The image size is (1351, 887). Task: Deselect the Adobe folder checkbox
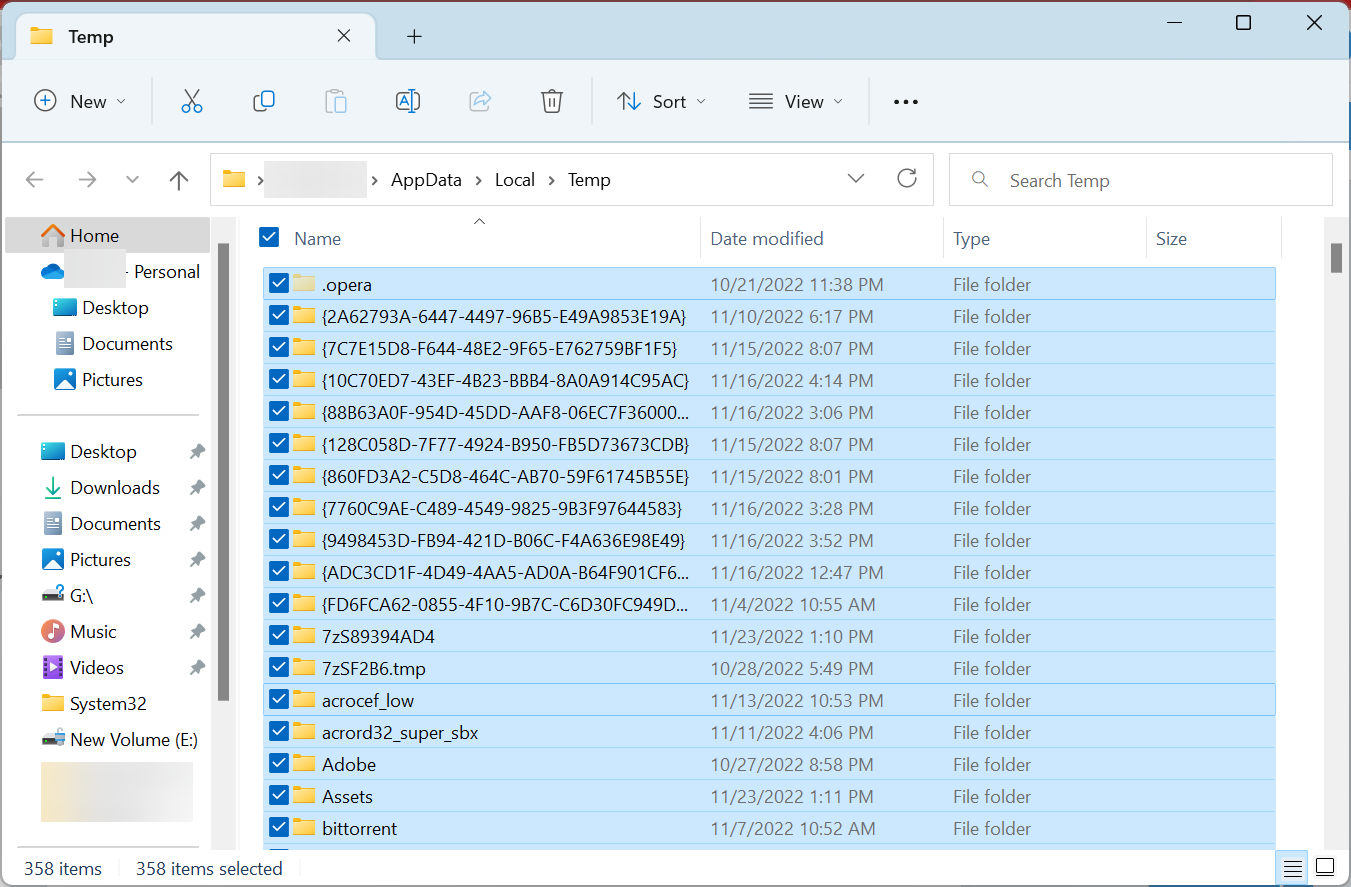tap(279, 763)
